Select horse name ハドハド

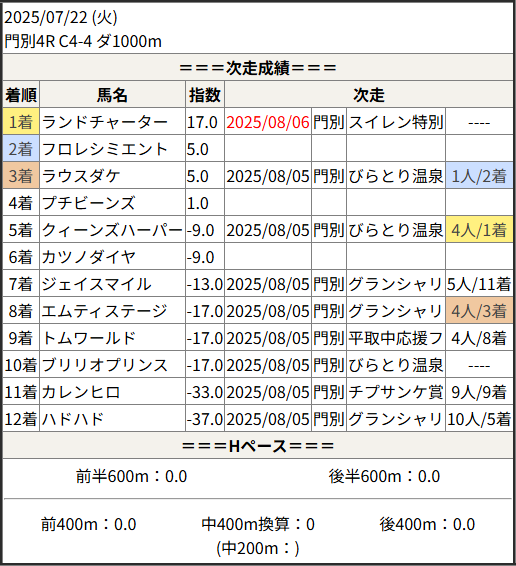coord(73,419)
